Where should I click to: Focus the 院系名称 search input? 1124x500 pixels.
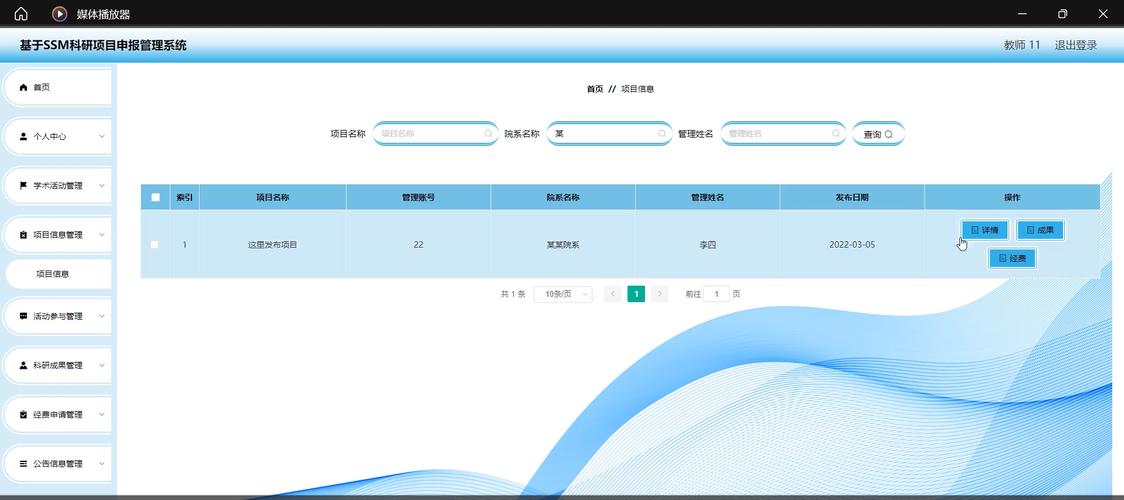(609, 133)
